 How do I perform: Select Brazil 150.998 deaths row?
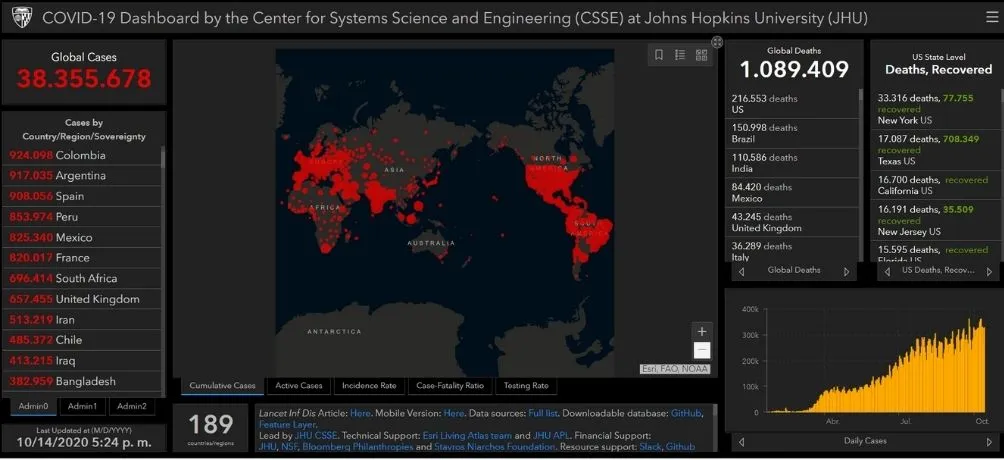[794, 133]
